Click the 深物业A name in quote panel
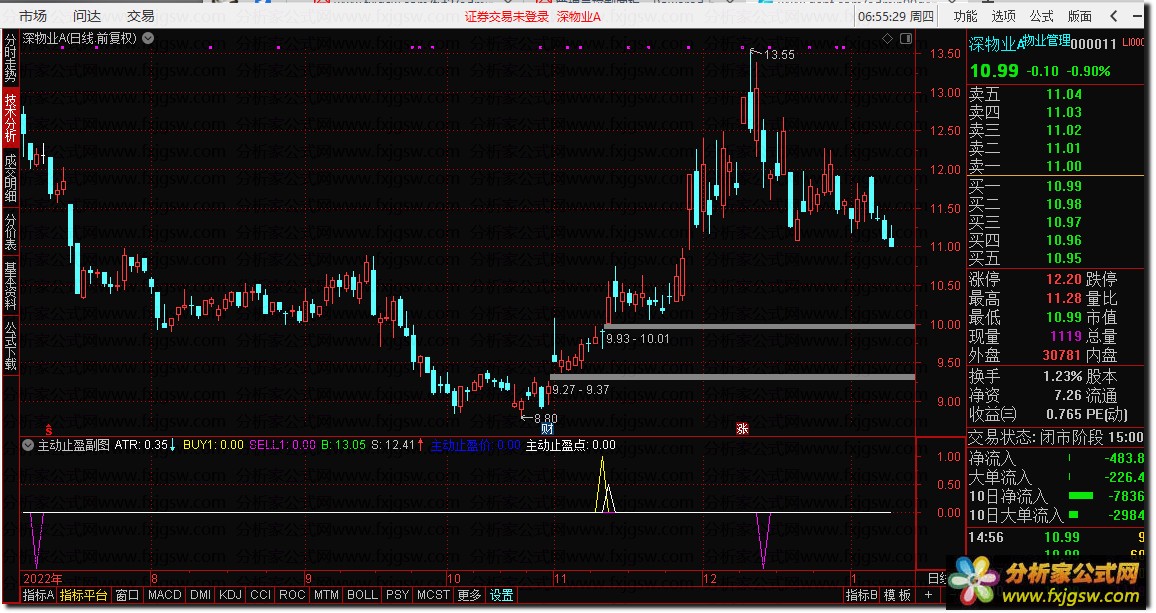This screenshot has width=1156, height=613. click(997, 44)
